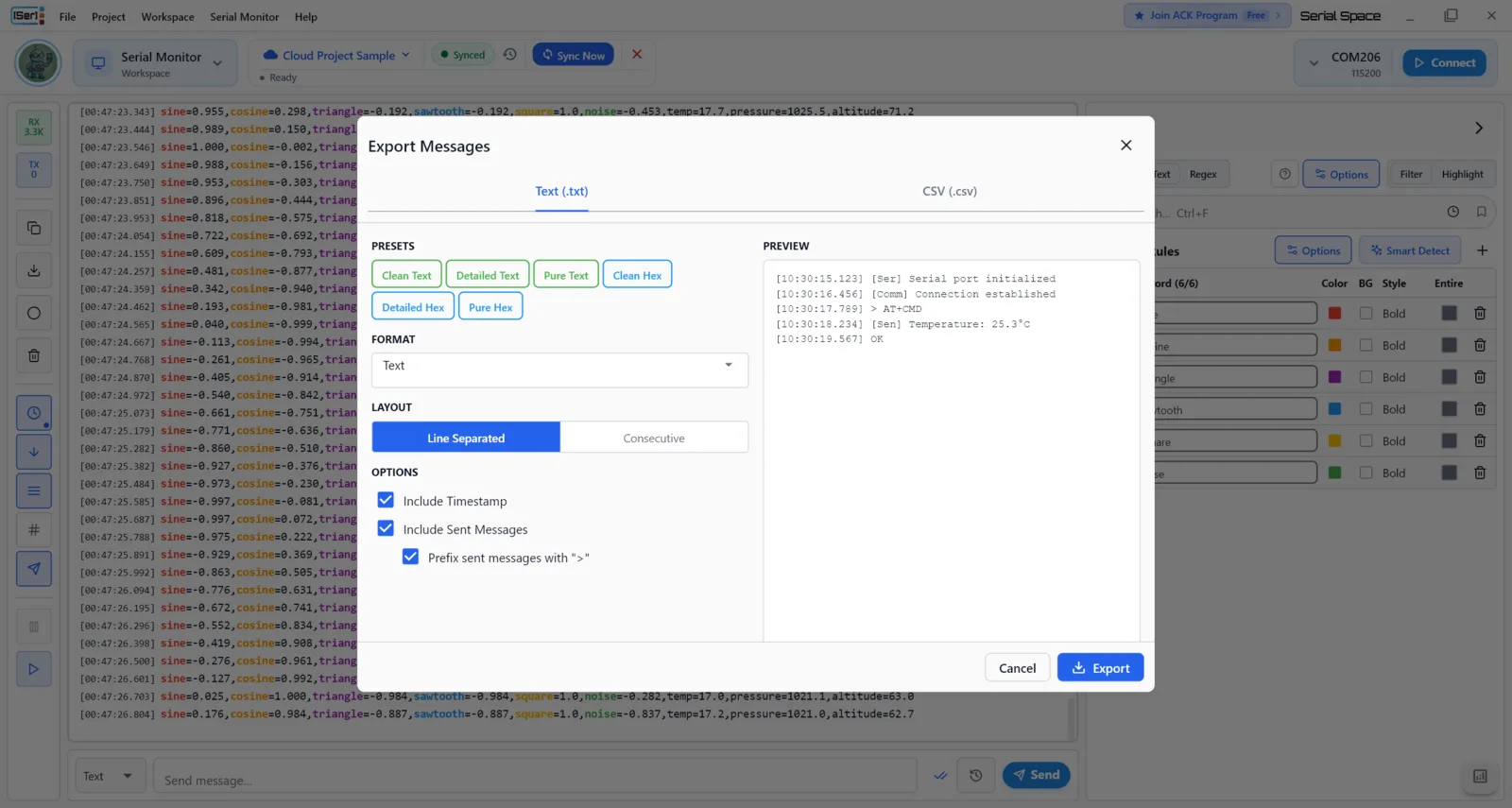
Task: Apply the Clean Text preset
Action: (x=406, y=275)
